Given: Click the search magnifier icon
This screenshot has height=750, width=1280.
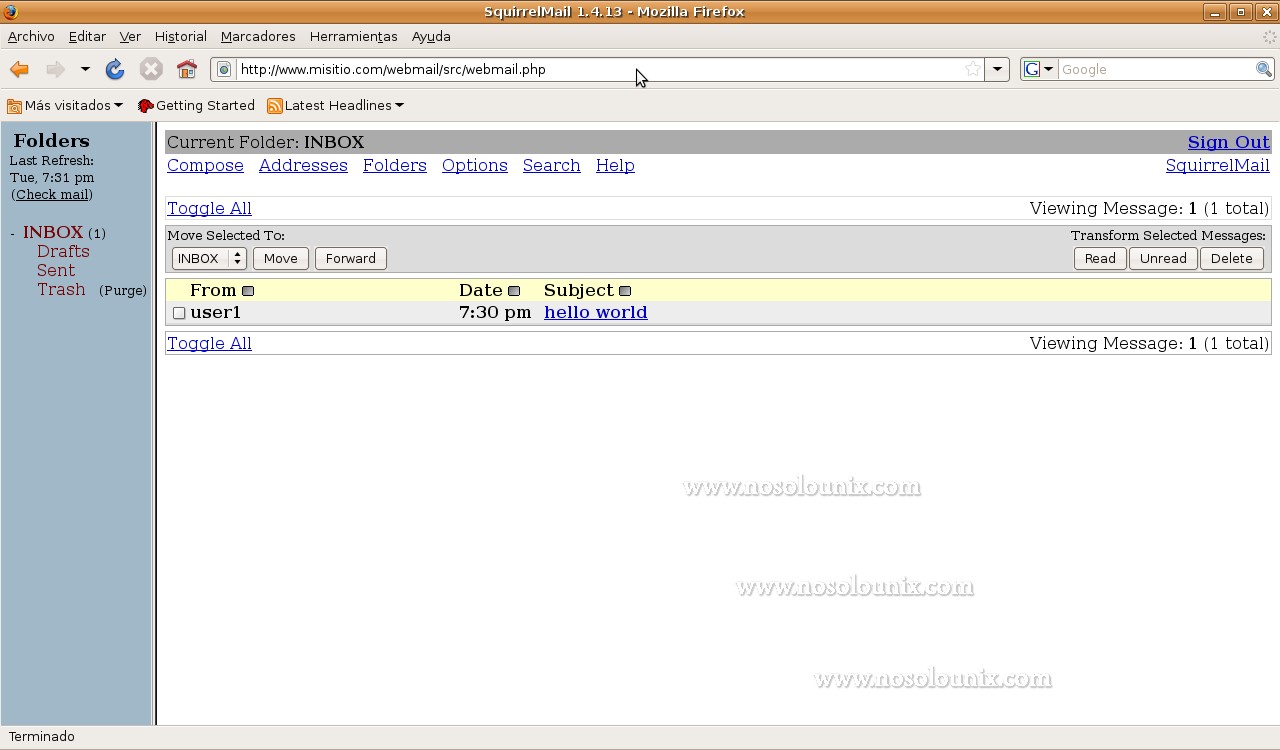Looking at the screenshot, I should pos(1264,69).
